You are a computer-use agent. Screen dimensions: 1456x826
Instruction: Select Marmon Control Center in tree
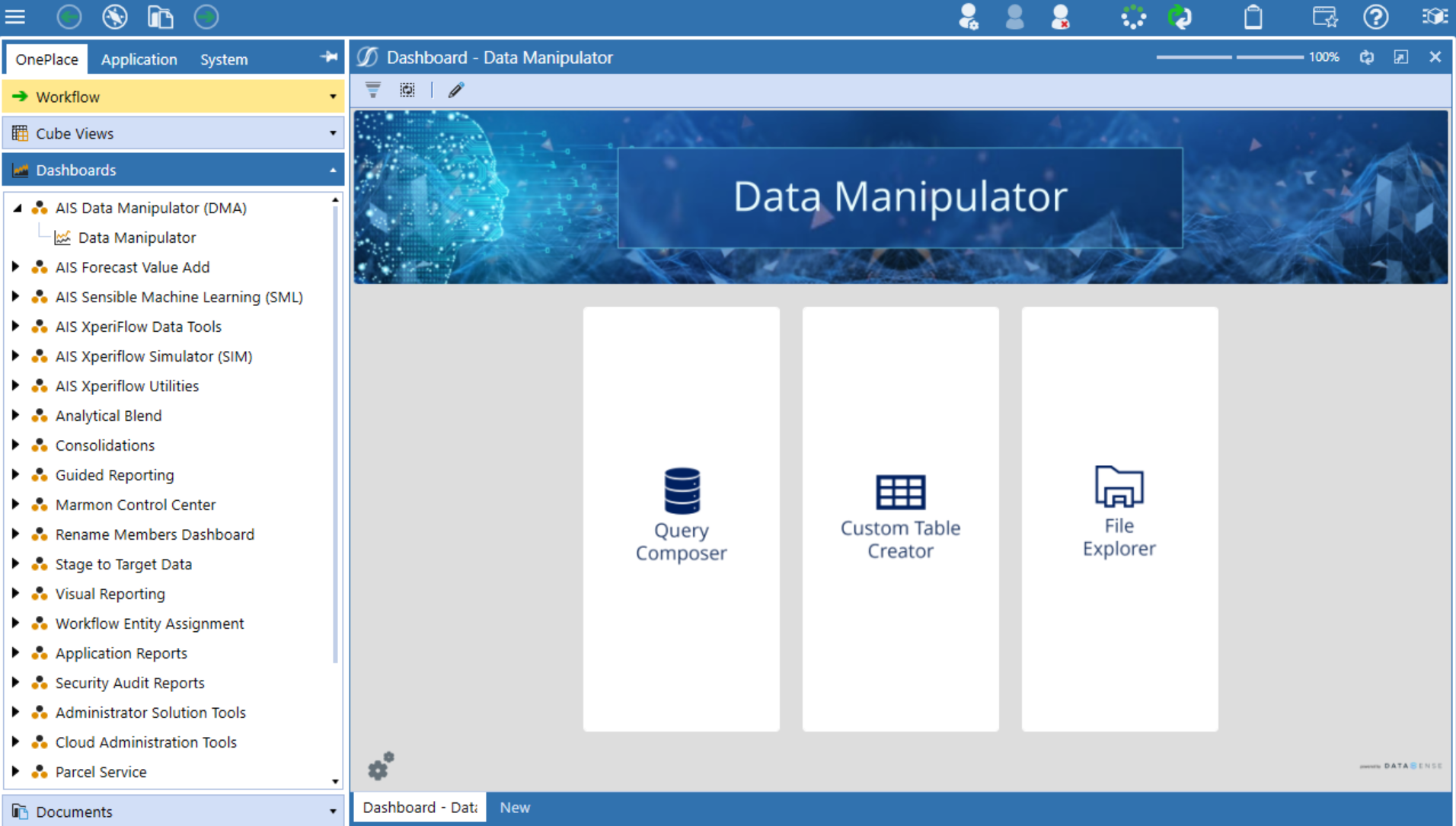pos(136,505)
